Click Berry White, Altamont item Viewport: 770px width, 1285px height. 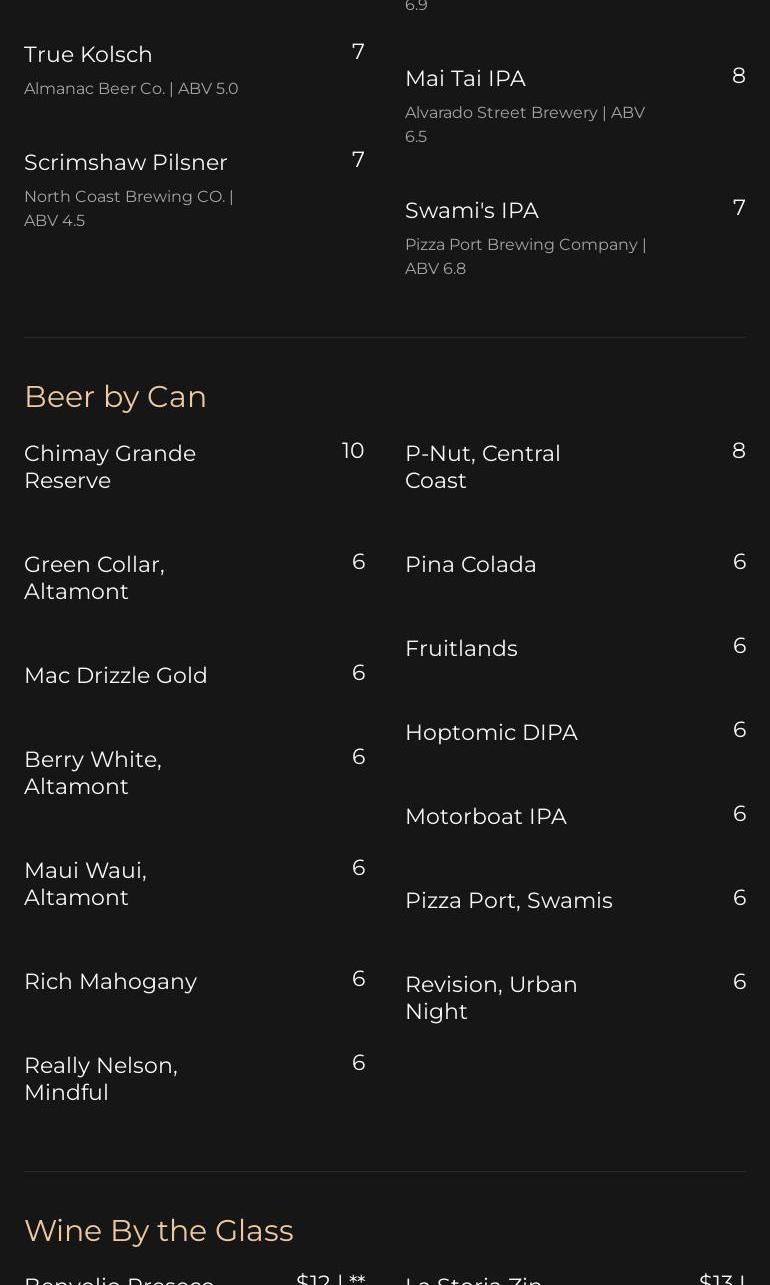[93, 773]
